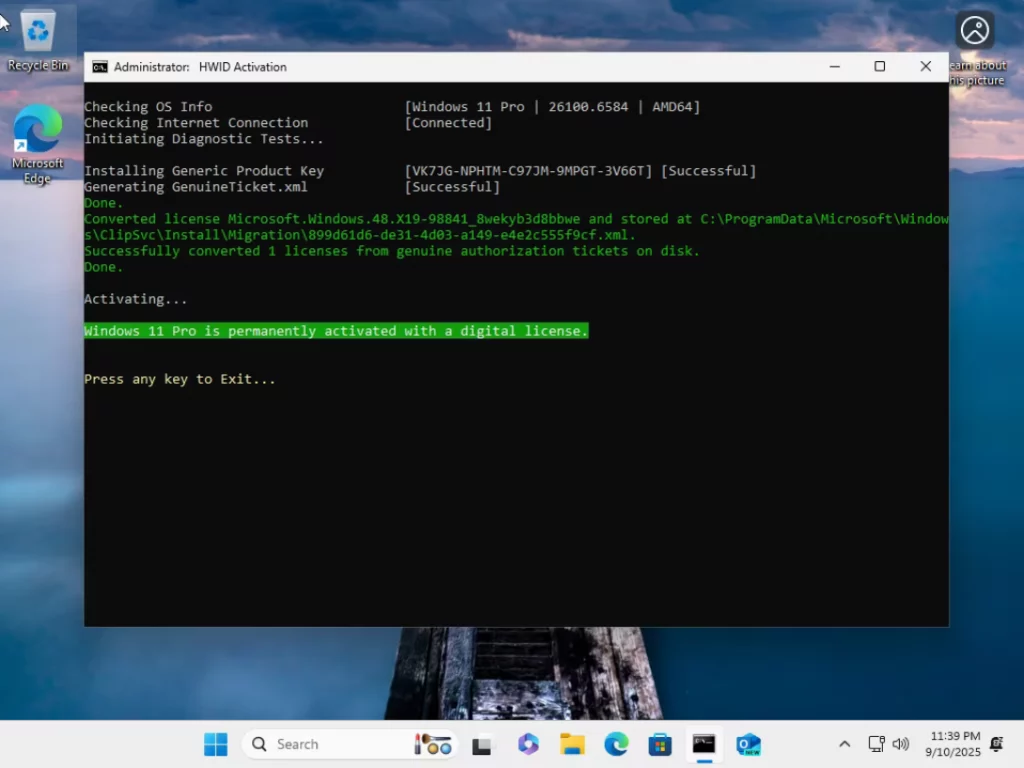Click the volume speaker tray icon
Screen dimensions: 1024x768
click(900, 744)
